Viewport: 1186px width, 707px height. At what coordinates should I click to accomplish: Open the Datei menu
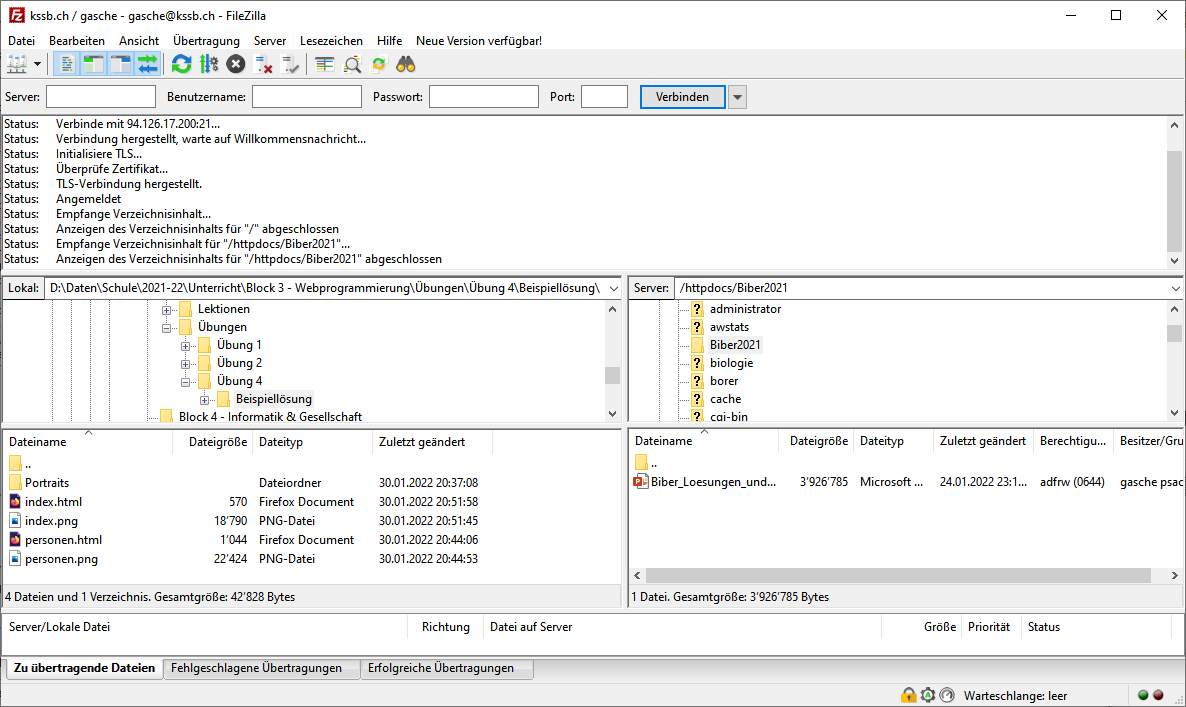tap(21, 41)
